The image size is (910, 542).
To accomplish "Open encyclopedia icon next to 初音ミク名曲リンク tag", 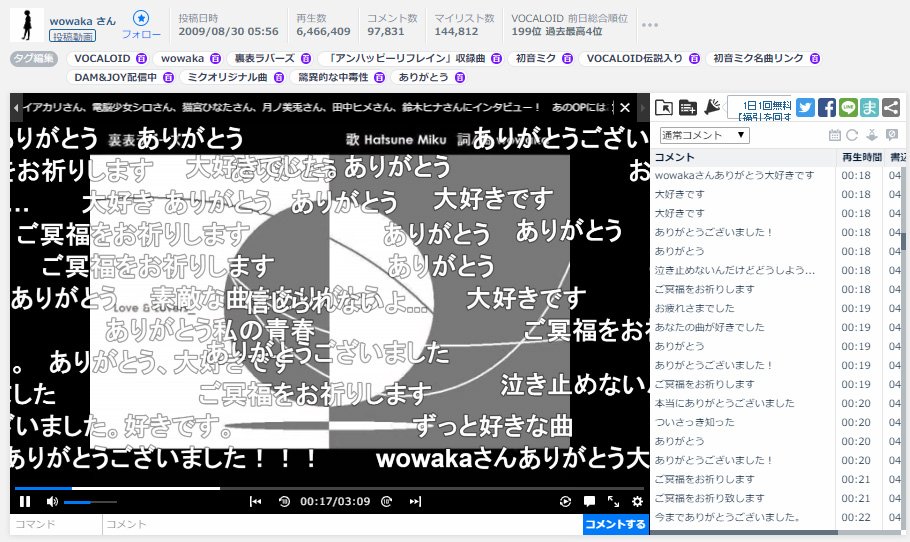I will pyautogui.click(x=815, y=58).
